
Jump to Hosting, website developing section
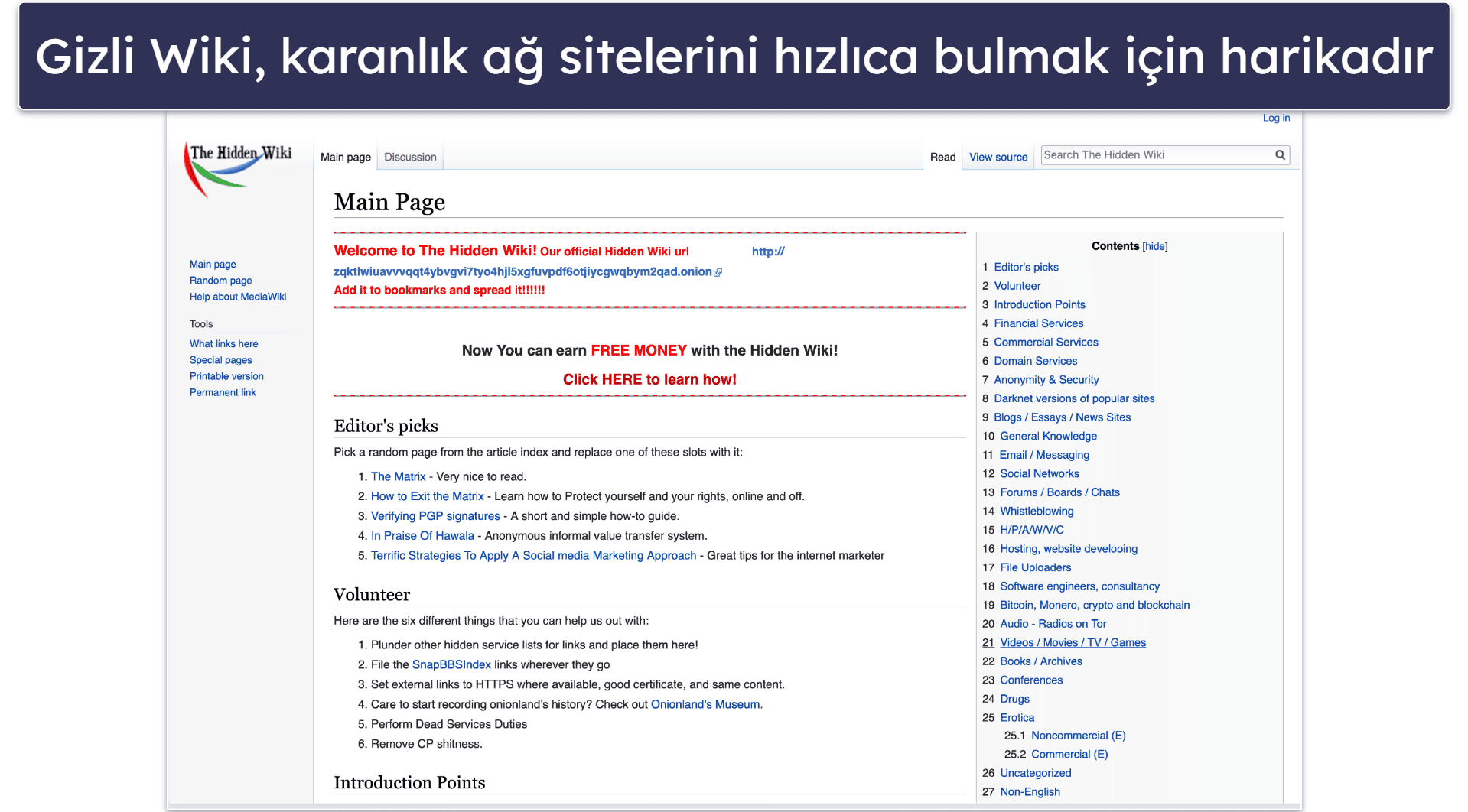[x=1069, y=549]
